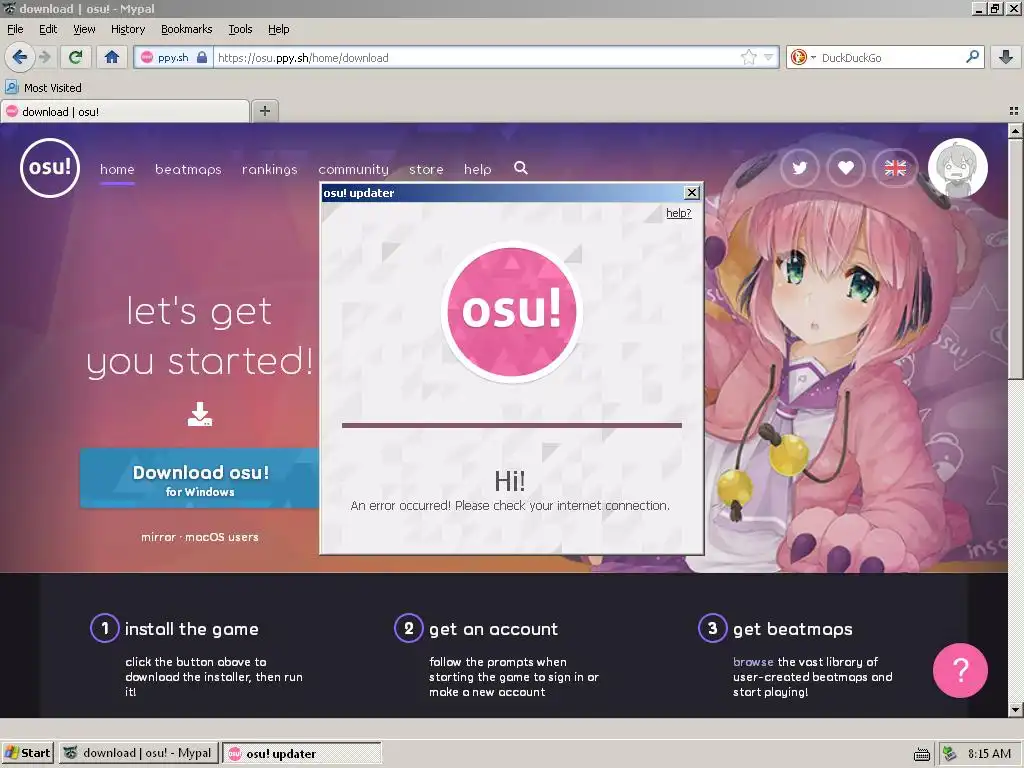This screenshot has width=1024, height=768.
Task: Open the File menu
Action: [15, 29]
